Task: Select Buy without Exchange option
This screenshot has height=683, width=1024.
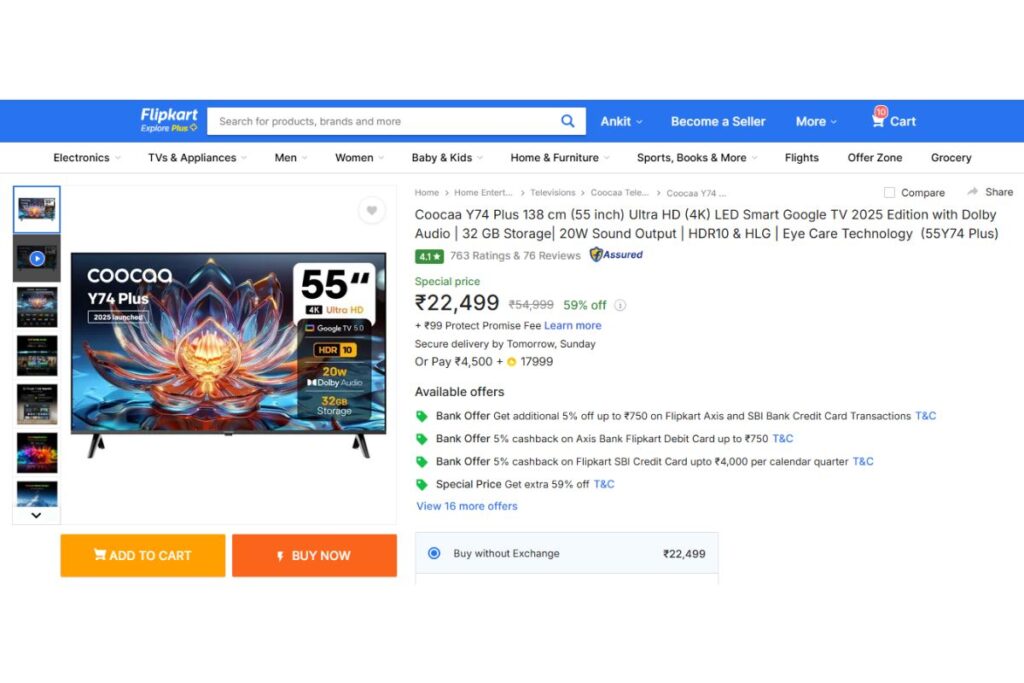Action: (x=434, y=553)
